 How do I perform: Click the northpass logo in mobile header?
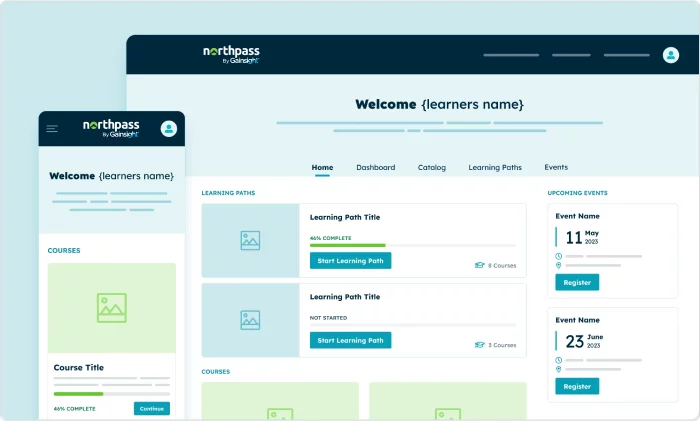pos(111,128)
